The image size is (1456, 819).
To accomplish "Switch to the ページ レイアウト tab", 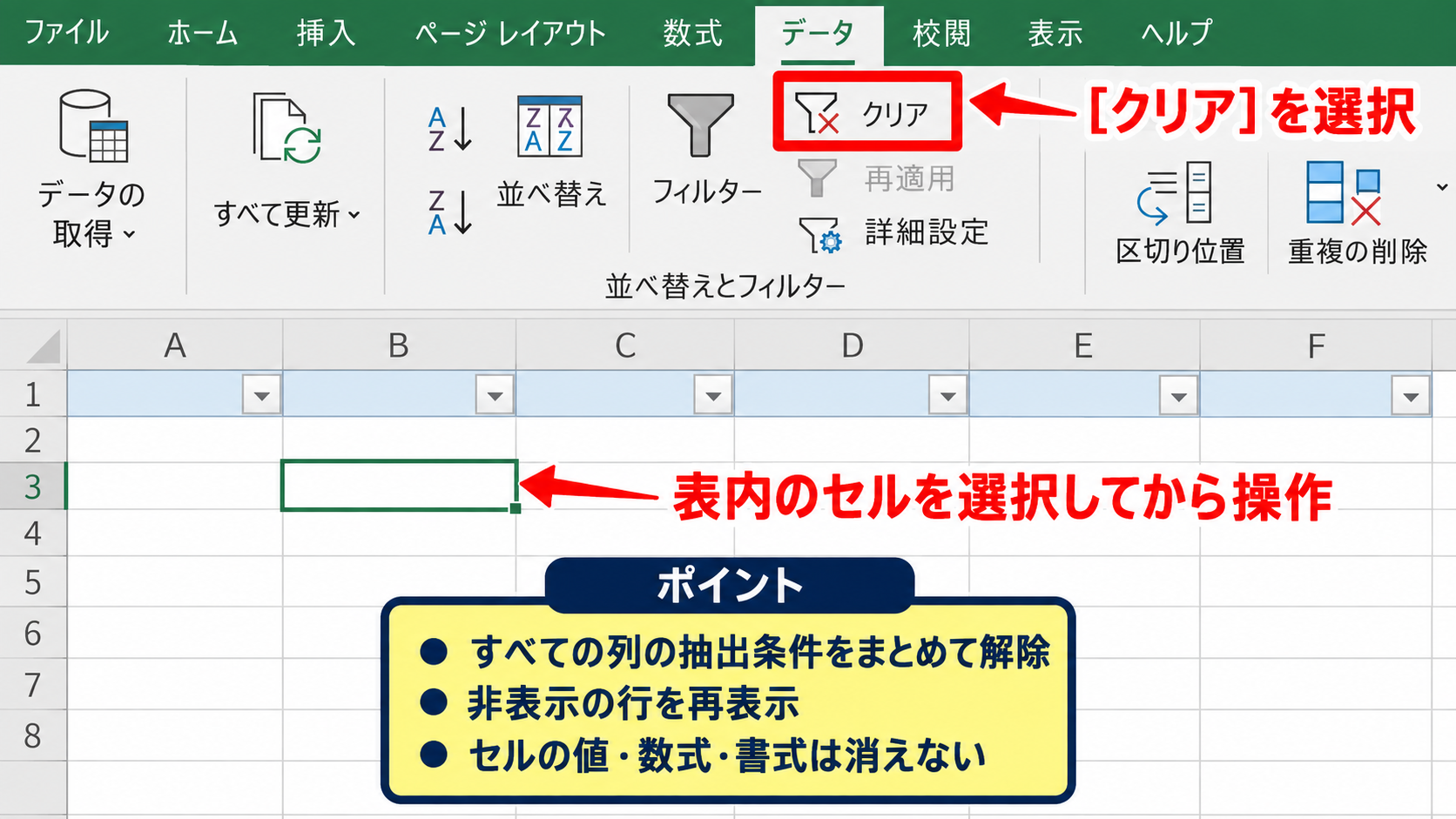I will pyautogui.click(x=510, y=33).
